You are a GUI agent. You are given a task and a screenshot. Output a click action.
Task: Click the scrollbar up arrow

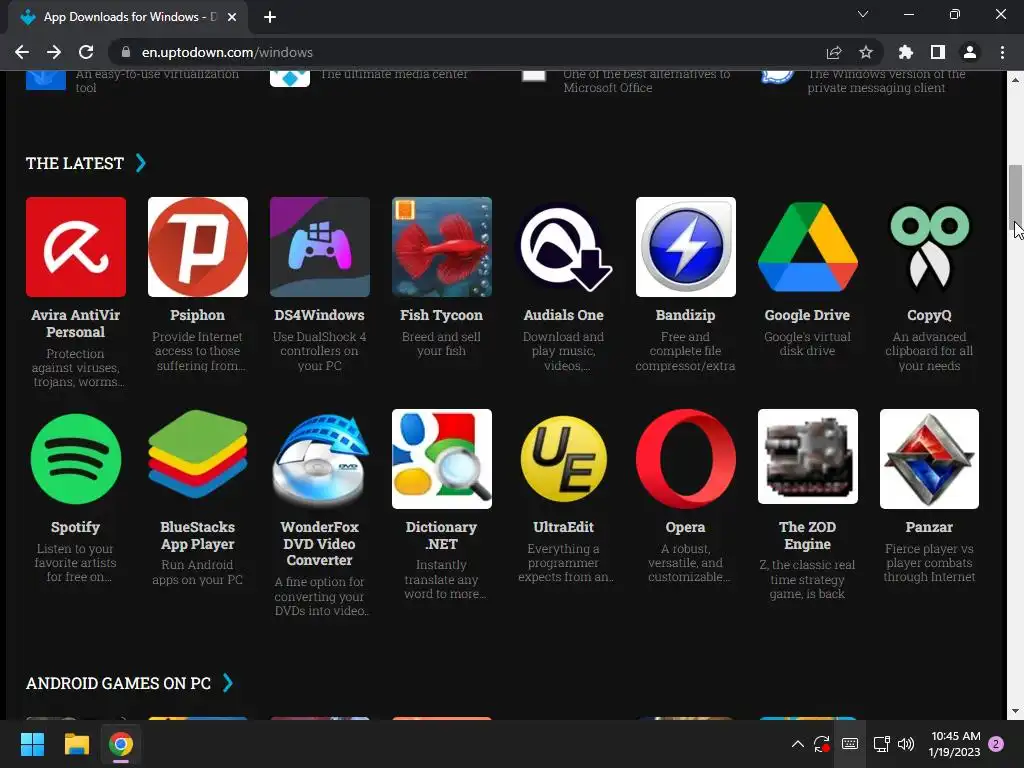point(1015,80)
